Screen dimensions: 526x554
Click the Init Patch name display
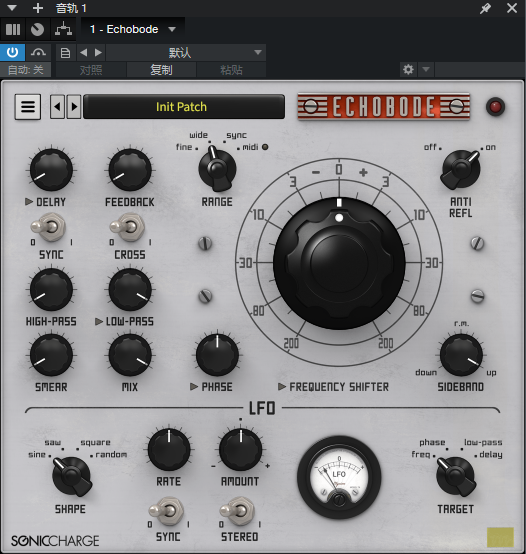pyautogui.click(x=184, y=106)
